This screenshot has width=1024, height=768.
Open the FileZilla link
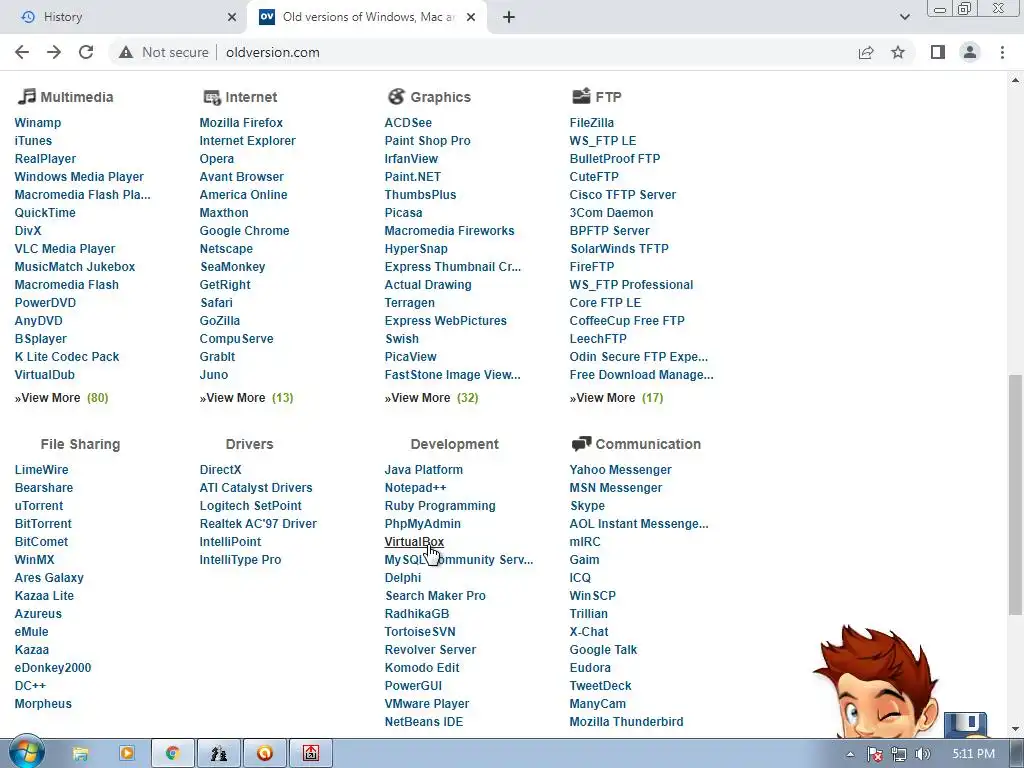tap(592, 123)
